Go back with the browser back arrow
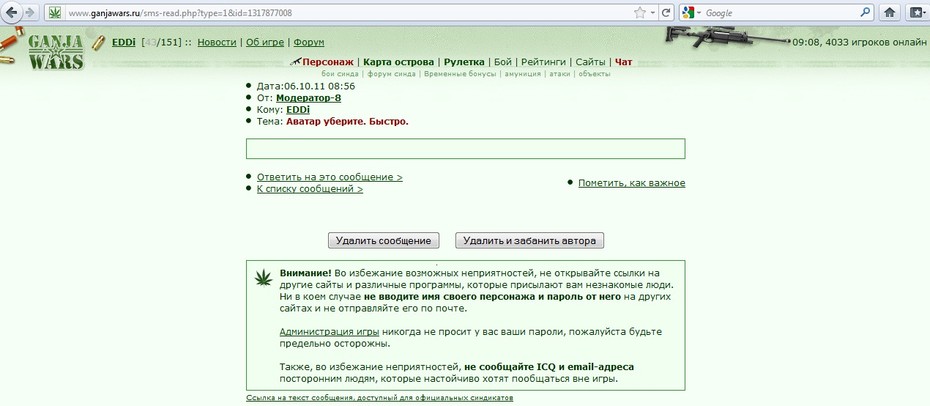This screenshot has width=930, height=406. 12,12
